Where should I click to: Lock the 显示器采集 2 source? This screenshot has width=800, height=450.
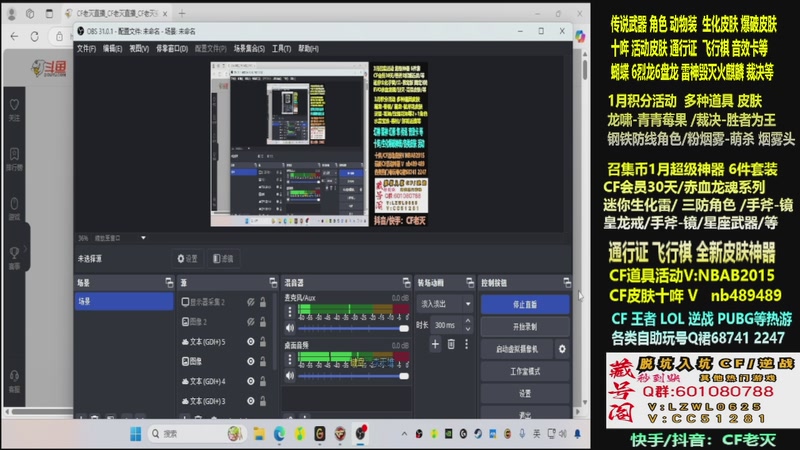(x=263, y=302)
